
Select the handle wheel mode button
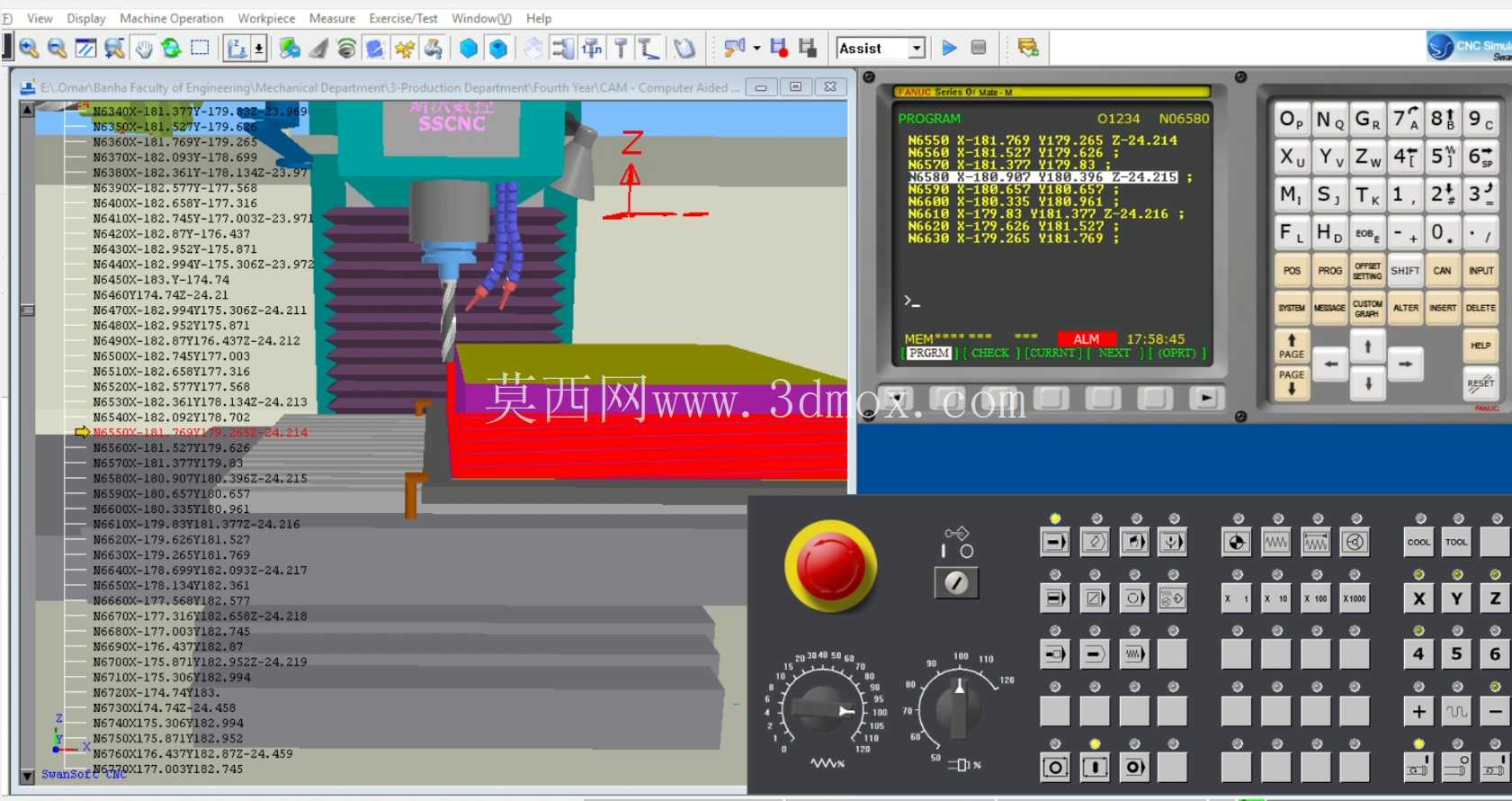click(x=1355, y=542)
